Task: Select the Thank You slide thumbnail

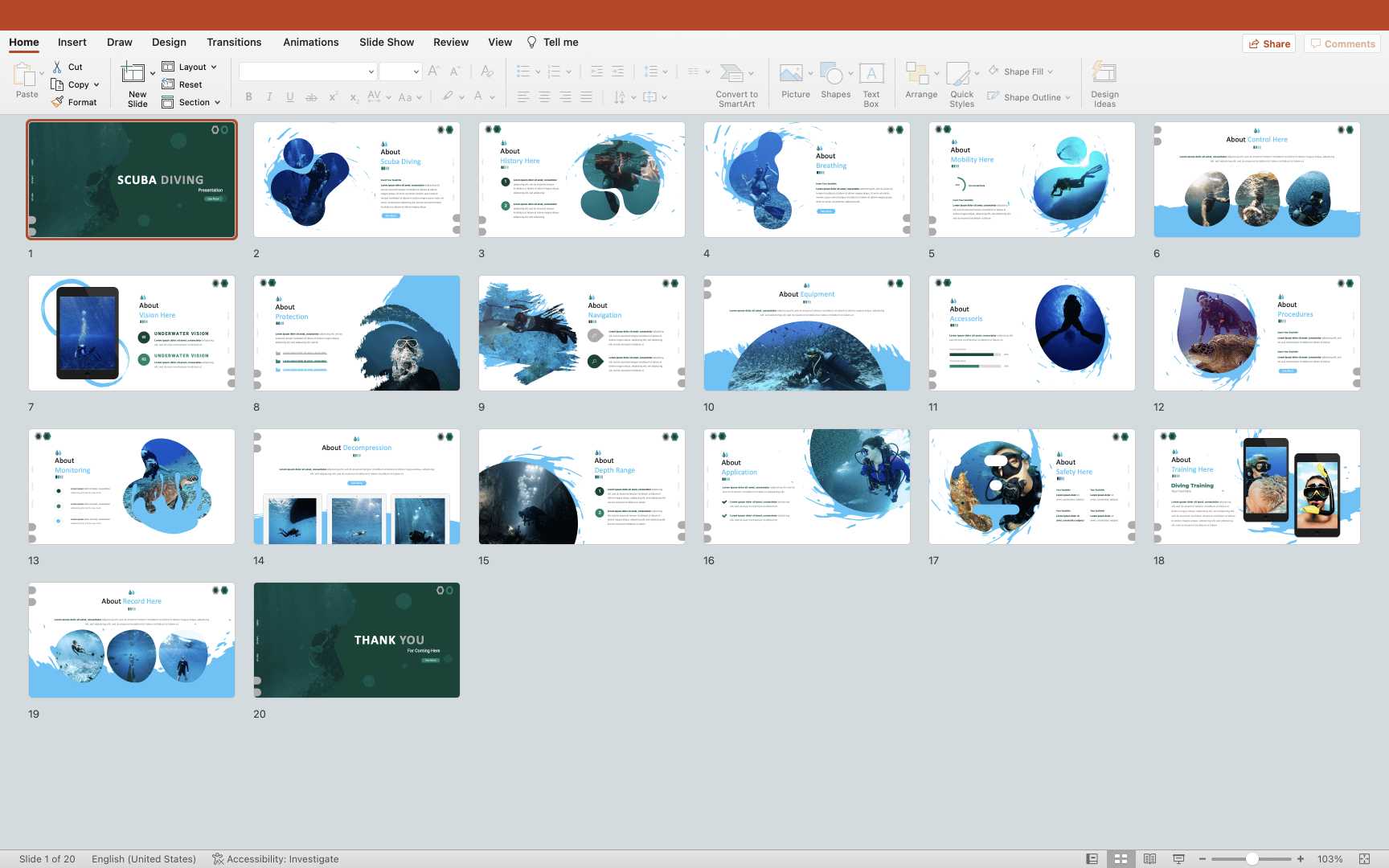Action: pyautogui.click(x=357, y=640)
